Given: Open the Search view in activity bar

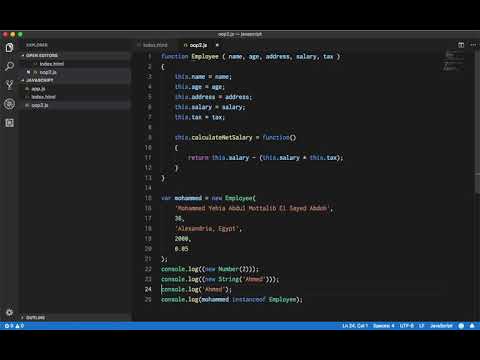Looking at the screenshot, I should tap(9, 66).
